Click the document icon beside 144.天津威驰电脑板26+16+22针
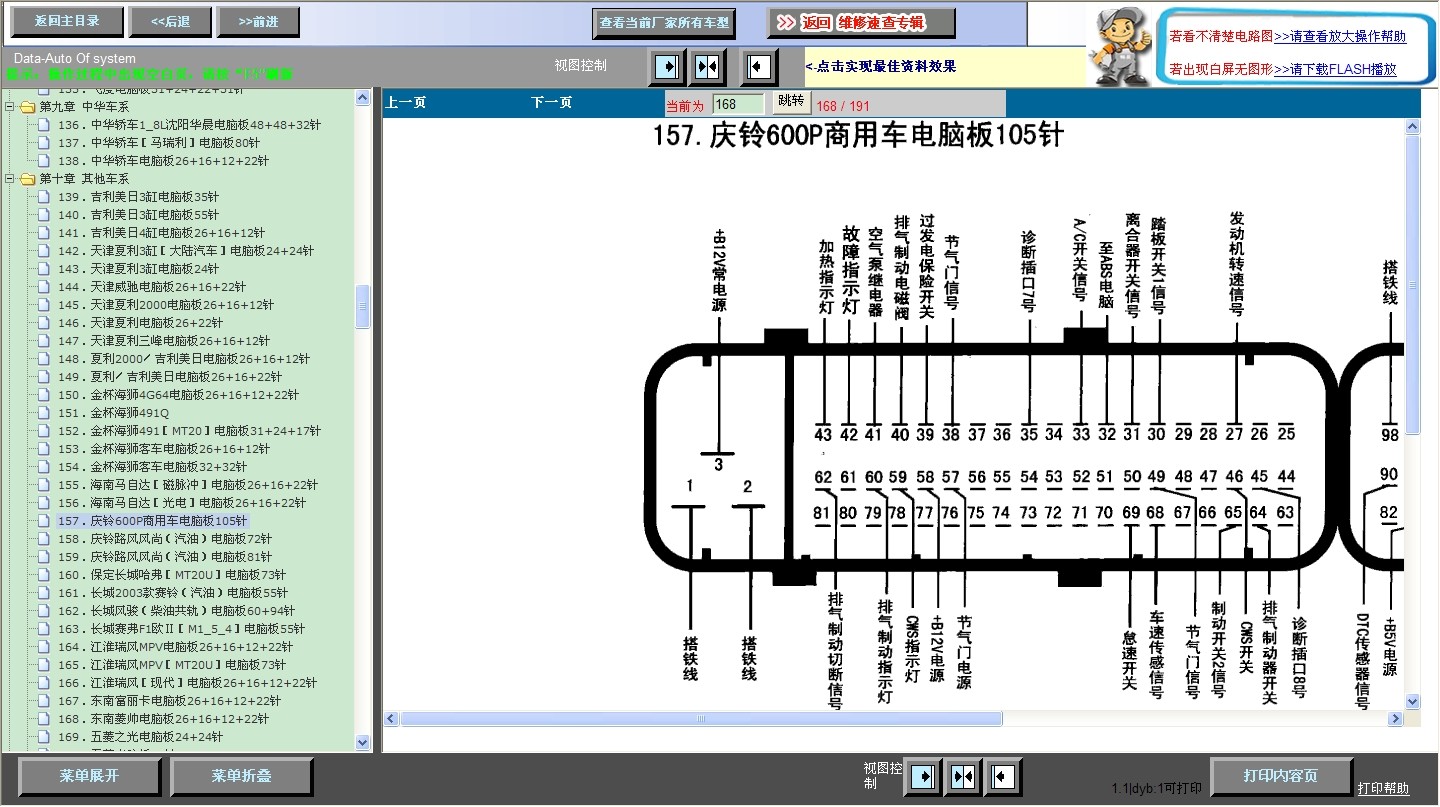Screen dimensions: 1440x807 pos(44,287)
